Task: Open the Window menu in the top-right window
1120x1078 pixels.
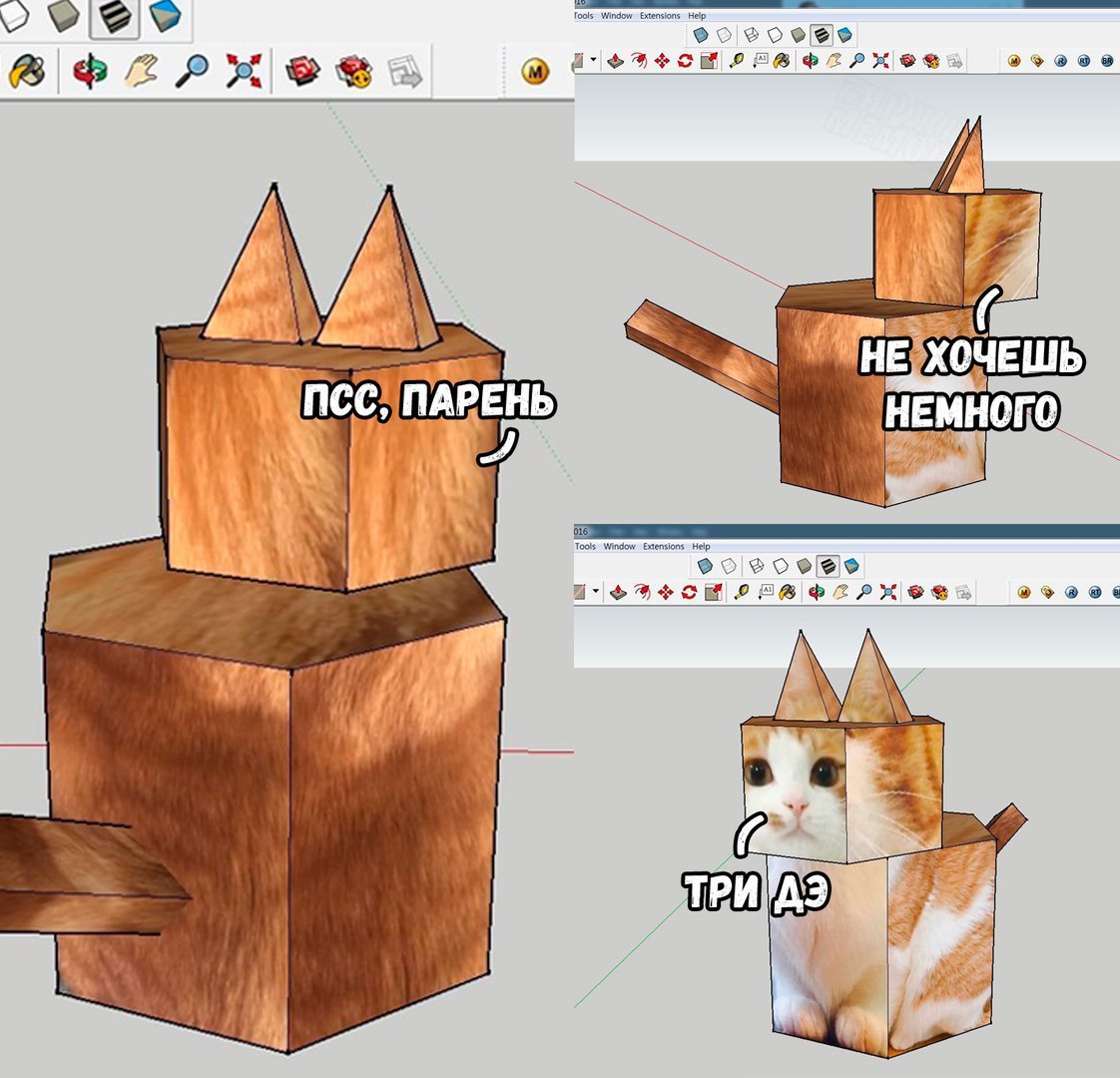Action: click(617, 16)
